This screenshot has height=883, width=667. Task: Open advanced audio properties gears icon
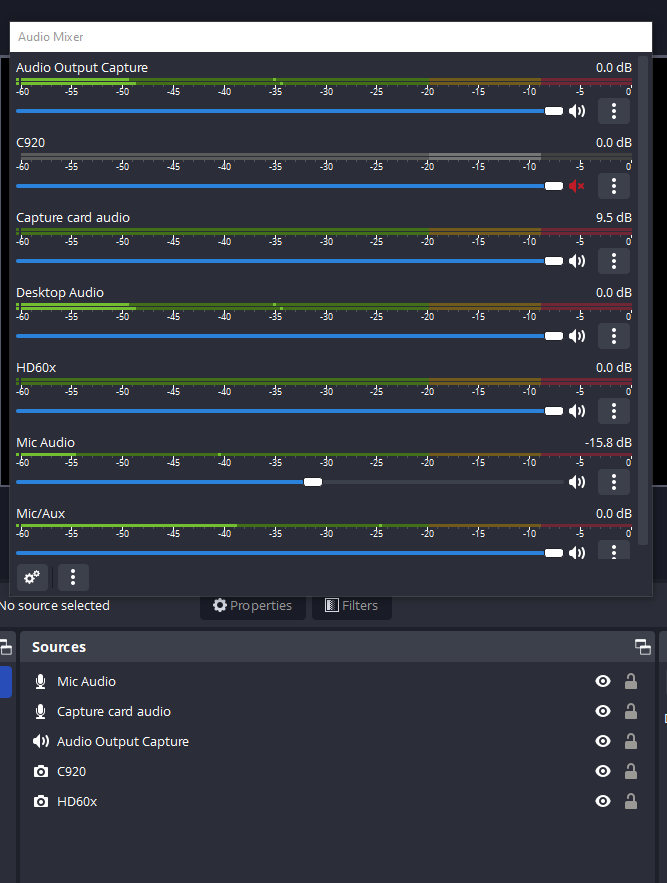coord(32,577)
